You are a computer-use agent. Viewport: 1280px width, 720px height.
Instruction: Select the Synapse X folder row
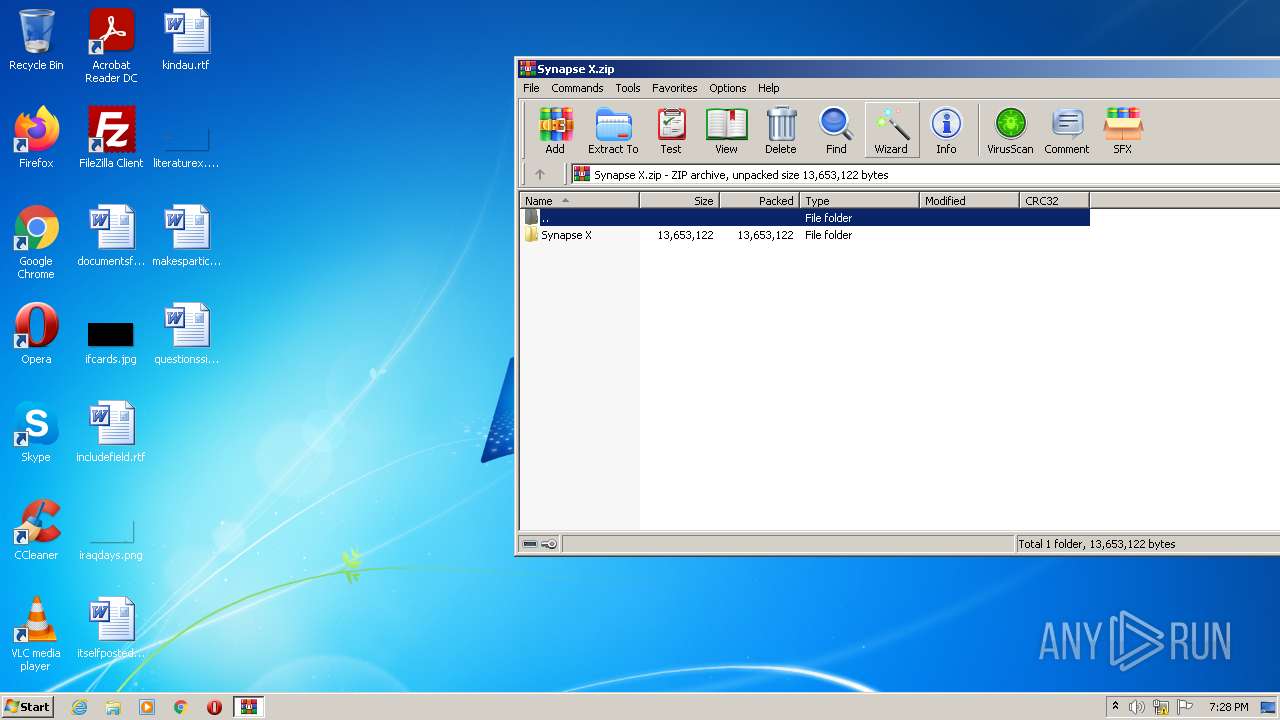[805, 235]
